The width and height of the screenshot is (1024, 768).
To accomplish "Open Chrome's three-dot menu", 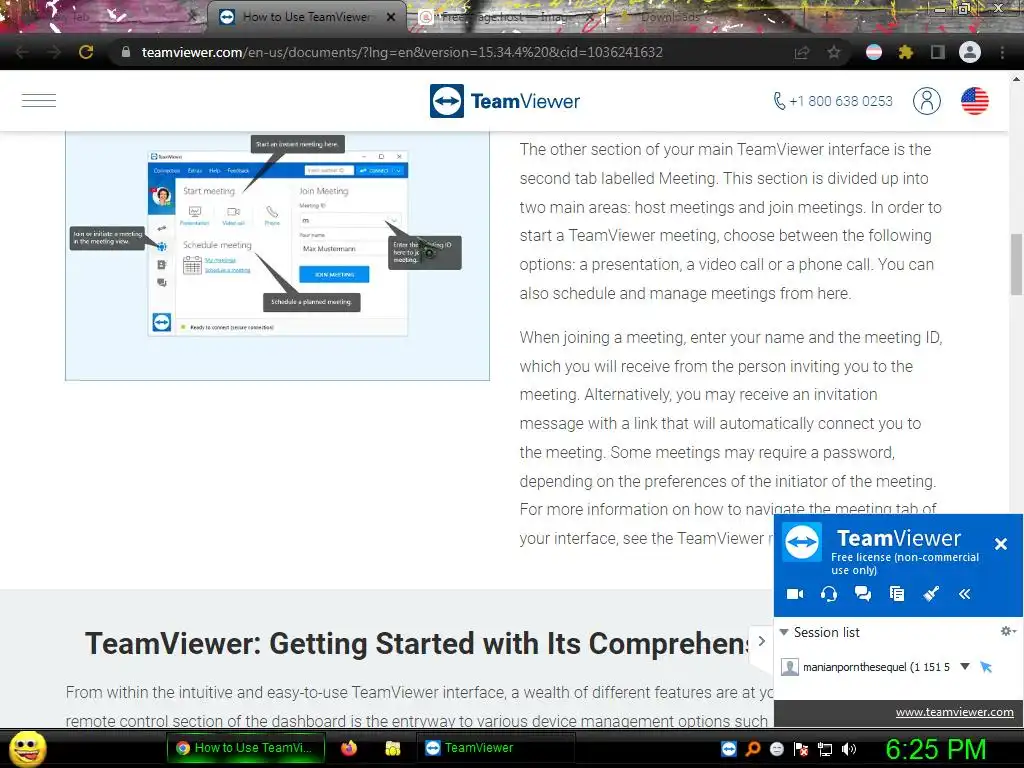I will click(x=1002, y=52).
